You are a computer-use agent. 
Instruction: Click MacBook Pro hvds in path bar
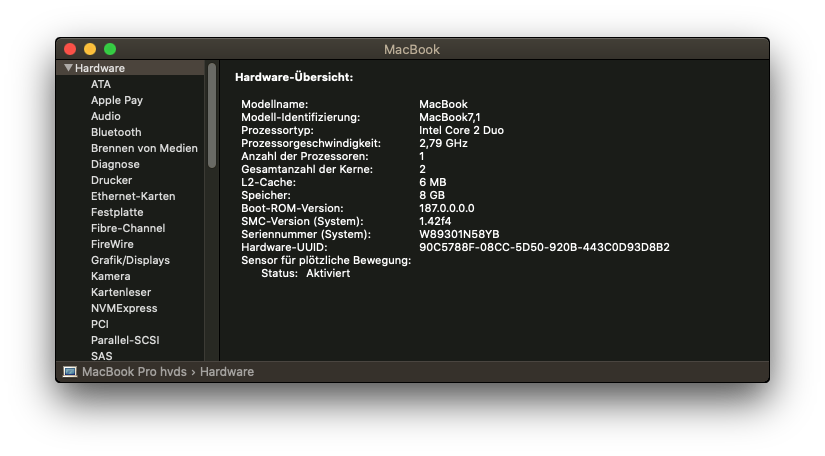pyautogui.click(x=134, y=372)
